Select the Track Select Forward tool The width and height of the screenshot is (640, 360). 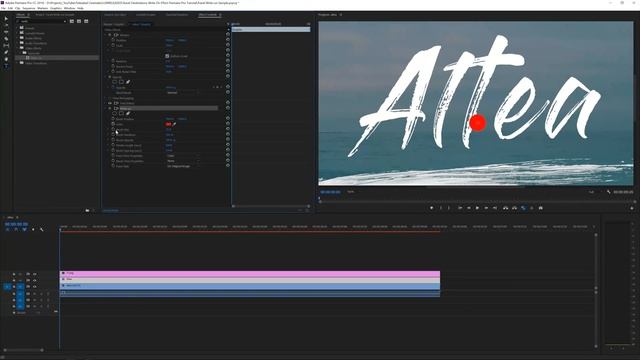click(x=6, y=25)
